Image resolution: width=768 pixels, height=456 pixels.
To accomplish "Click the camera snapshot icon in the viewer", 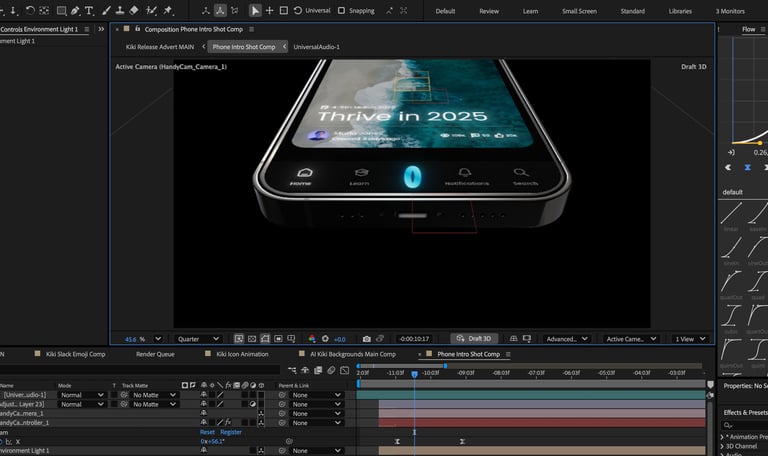I will click(x=366, y=338).
